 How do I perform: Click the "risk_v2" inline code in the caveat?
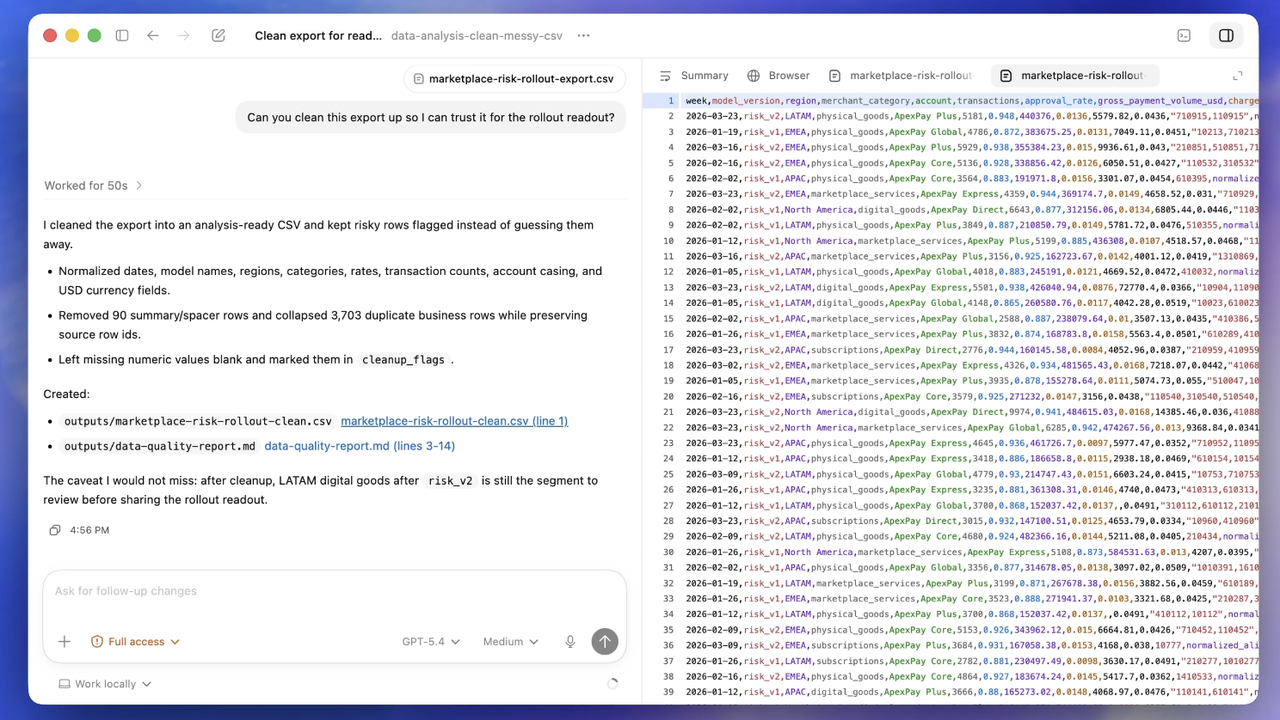(x=450, y=481)
